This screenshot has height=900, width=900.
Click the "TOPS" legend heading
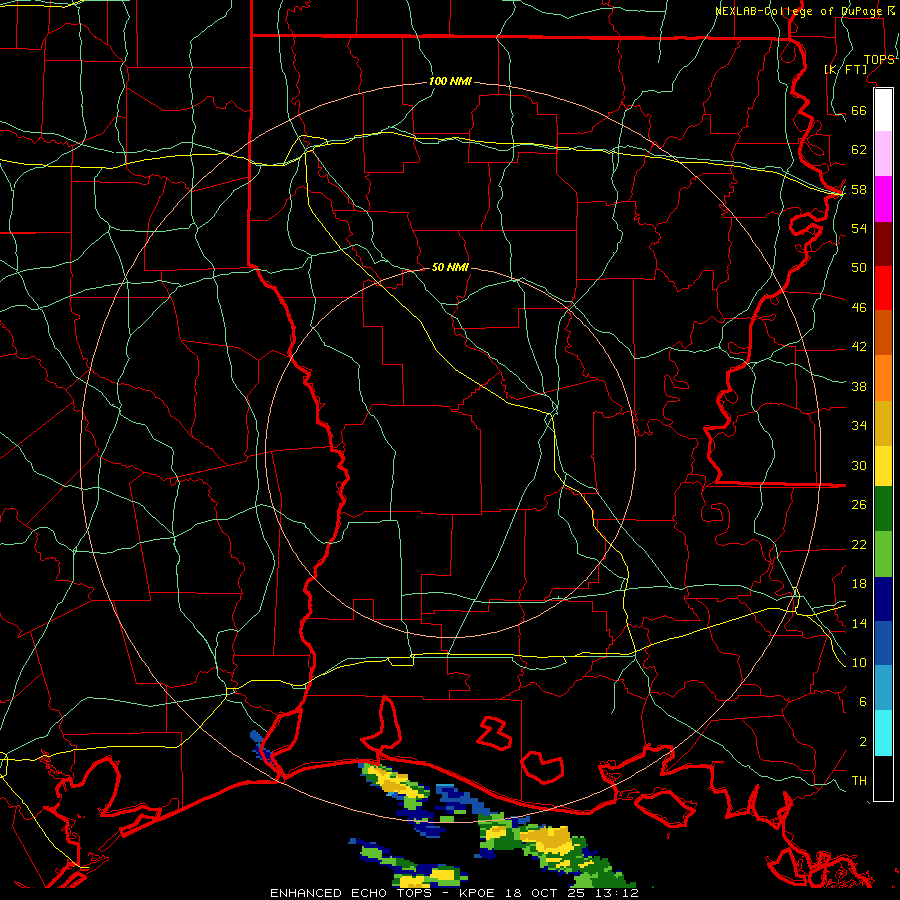coord(879,60)
